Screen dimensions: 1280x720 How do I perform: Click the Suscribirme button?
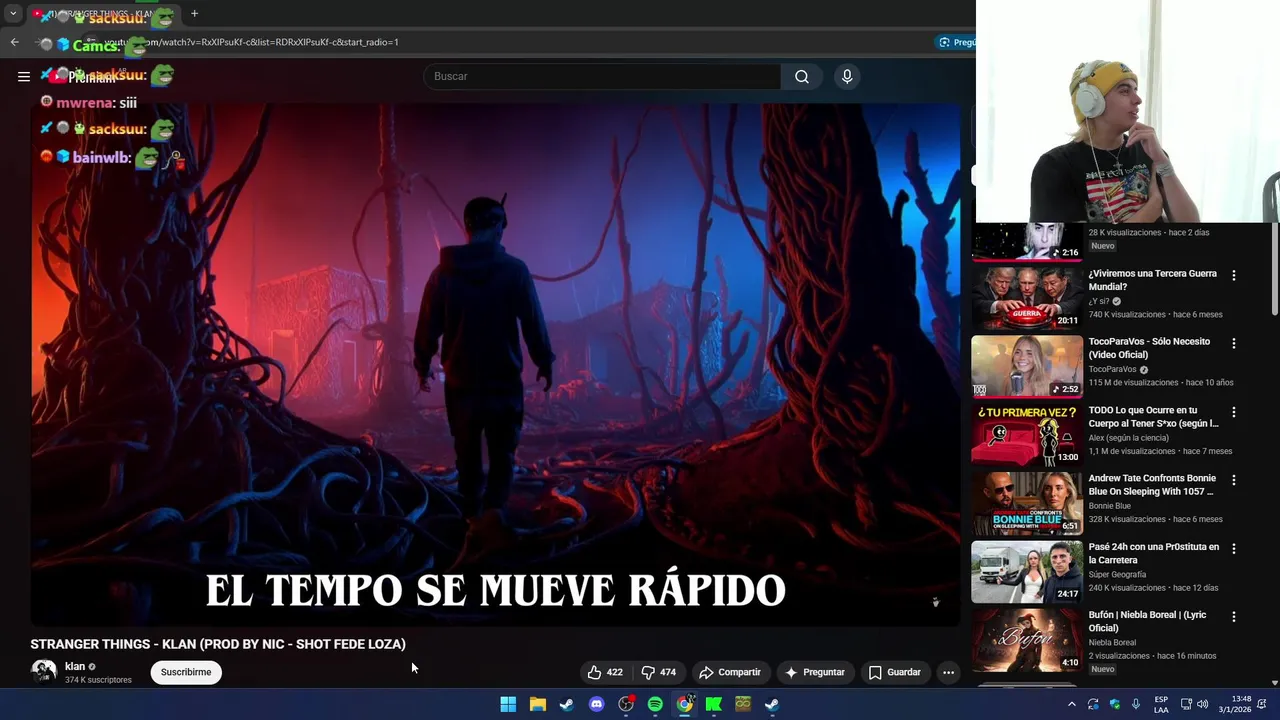[x=186, y=672]
